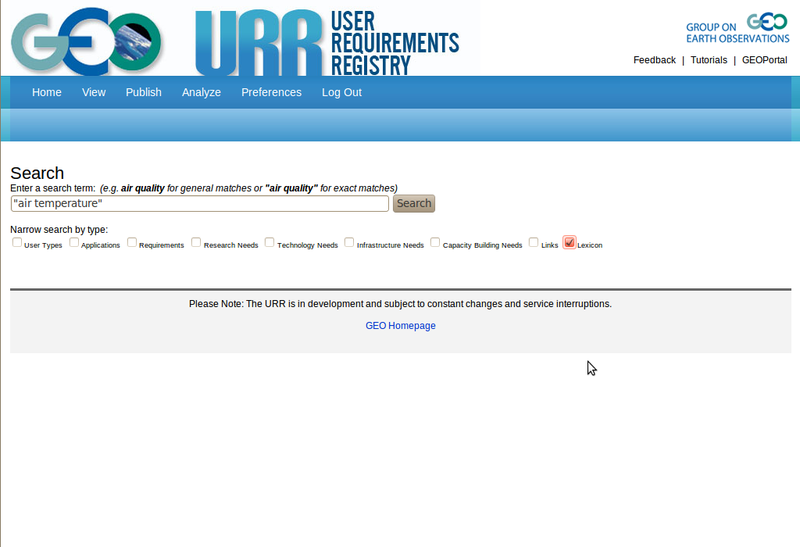This screenshot has height=547, width=800.
Task: Open the Feedback link
Action: (654, 60)
